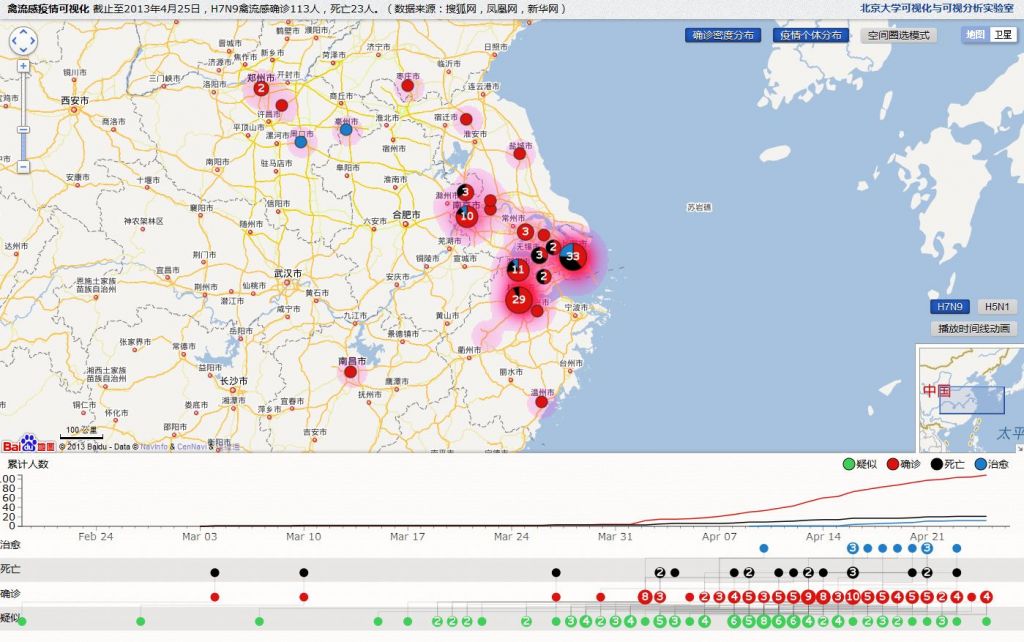Select the H7N9 dataset button
Image resolution: width=1024 pixels, height=642 pixels.
click(949, 307)
